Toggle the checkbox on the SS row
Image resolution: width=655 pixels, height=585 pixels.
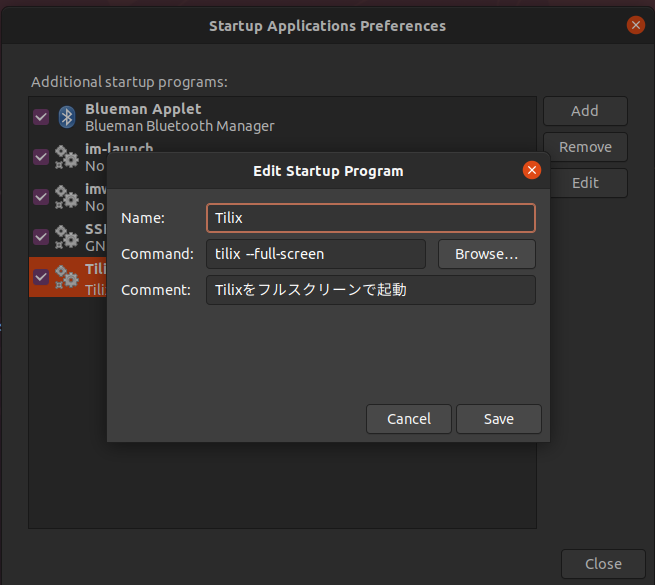(41, 237)
